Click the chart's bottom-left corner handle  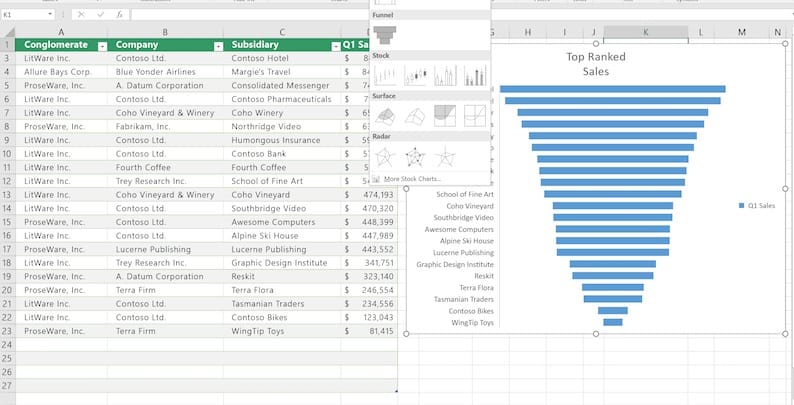406,334
